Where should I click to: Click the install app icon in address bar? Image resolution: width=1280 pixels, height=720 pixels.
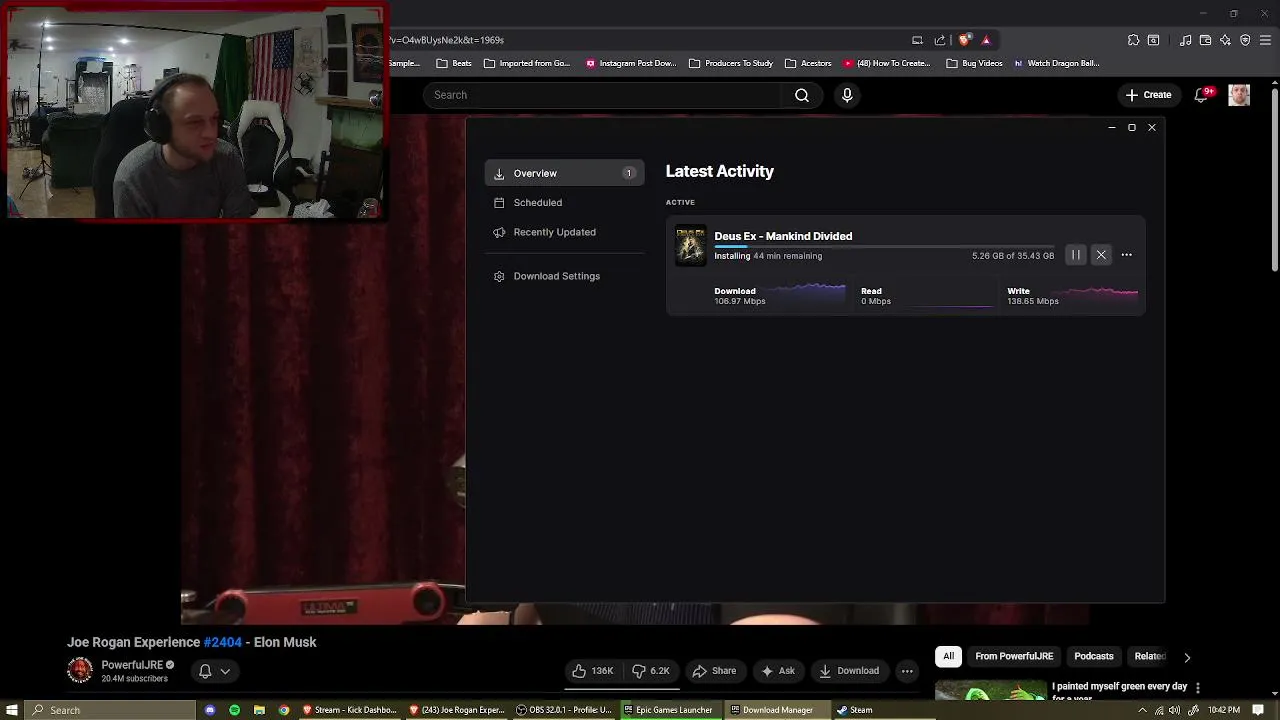click(x=917, y=40)
